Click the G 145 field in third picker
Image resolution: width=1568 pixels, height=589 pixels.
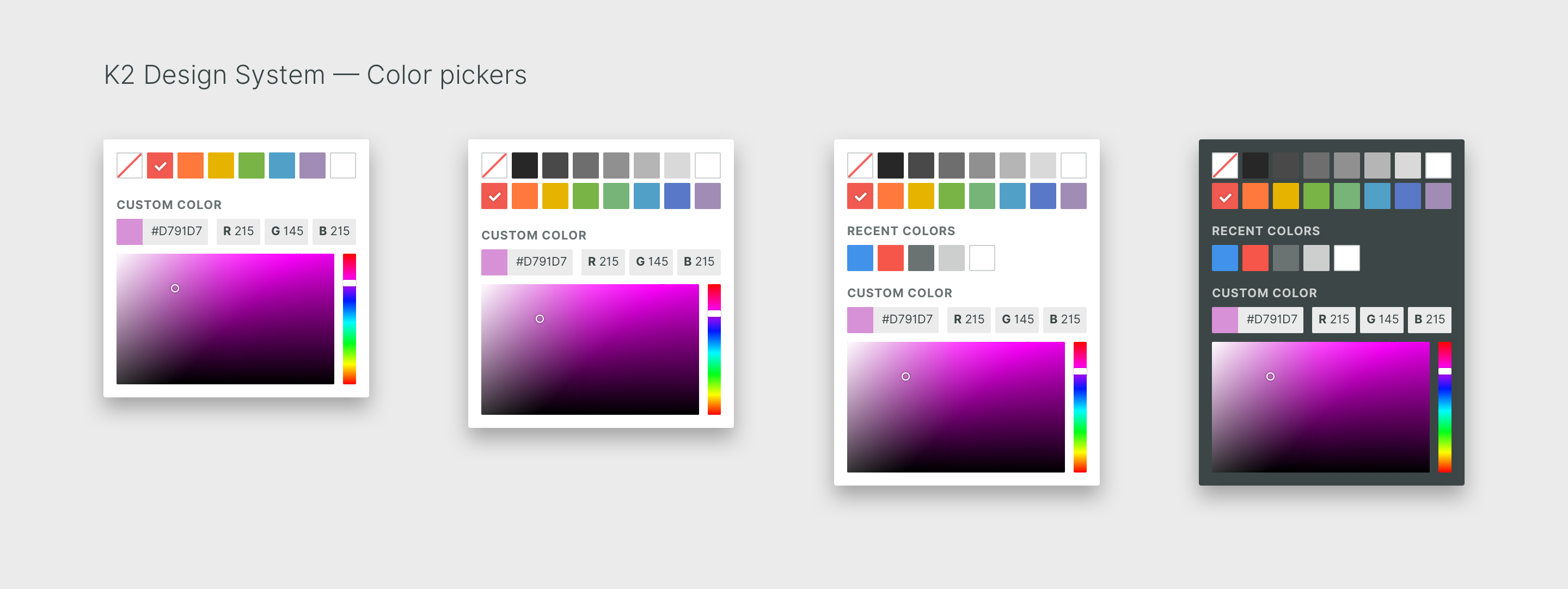point(1017,320)
